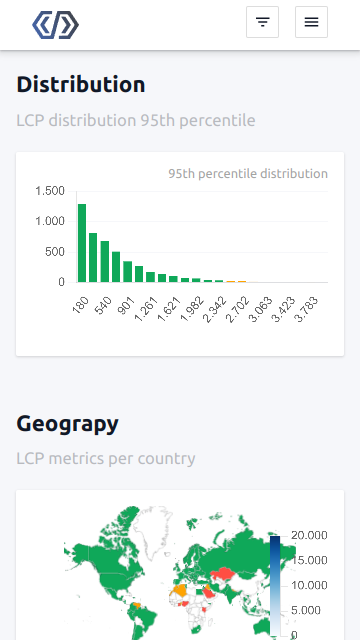Click the Geograpy section heading

pos(67,424)
